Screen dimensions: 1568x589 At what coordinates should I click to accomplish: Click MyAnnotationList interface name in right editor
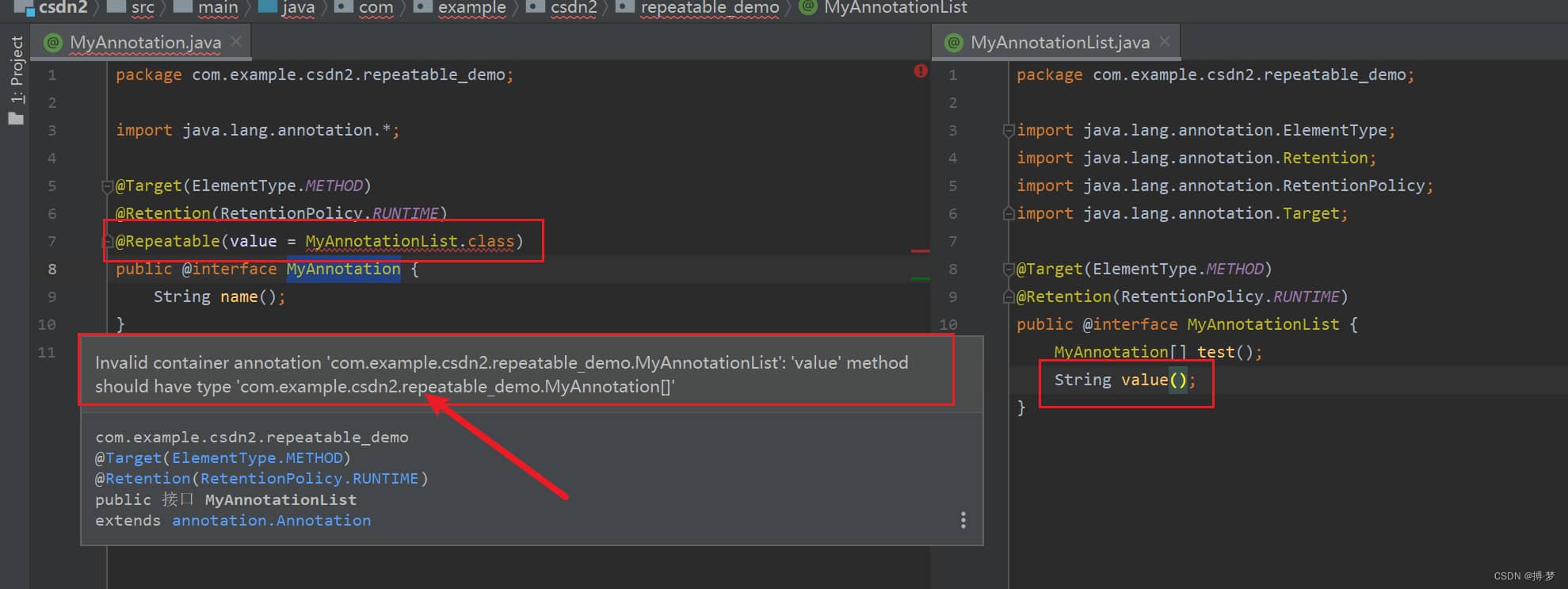[x=1263, y=324]
